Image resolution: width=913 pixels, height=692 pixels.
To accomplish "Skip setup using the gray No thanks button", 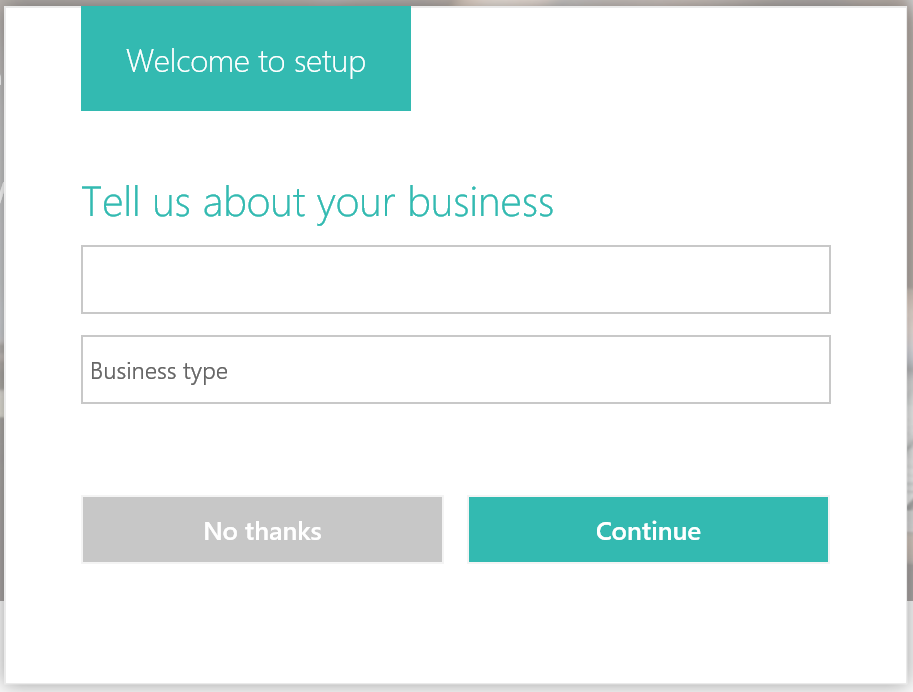I will point(262,530).
